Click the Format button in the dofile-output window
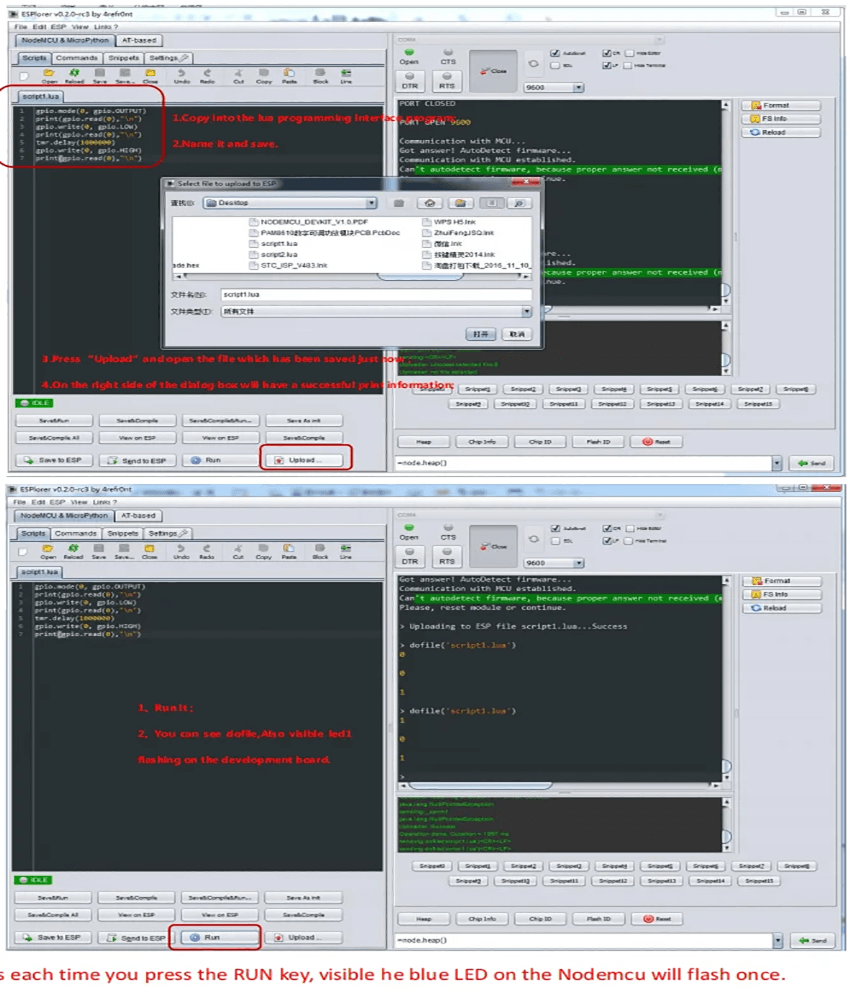This screenshot has height=988, width=850. tap(781, 581)
